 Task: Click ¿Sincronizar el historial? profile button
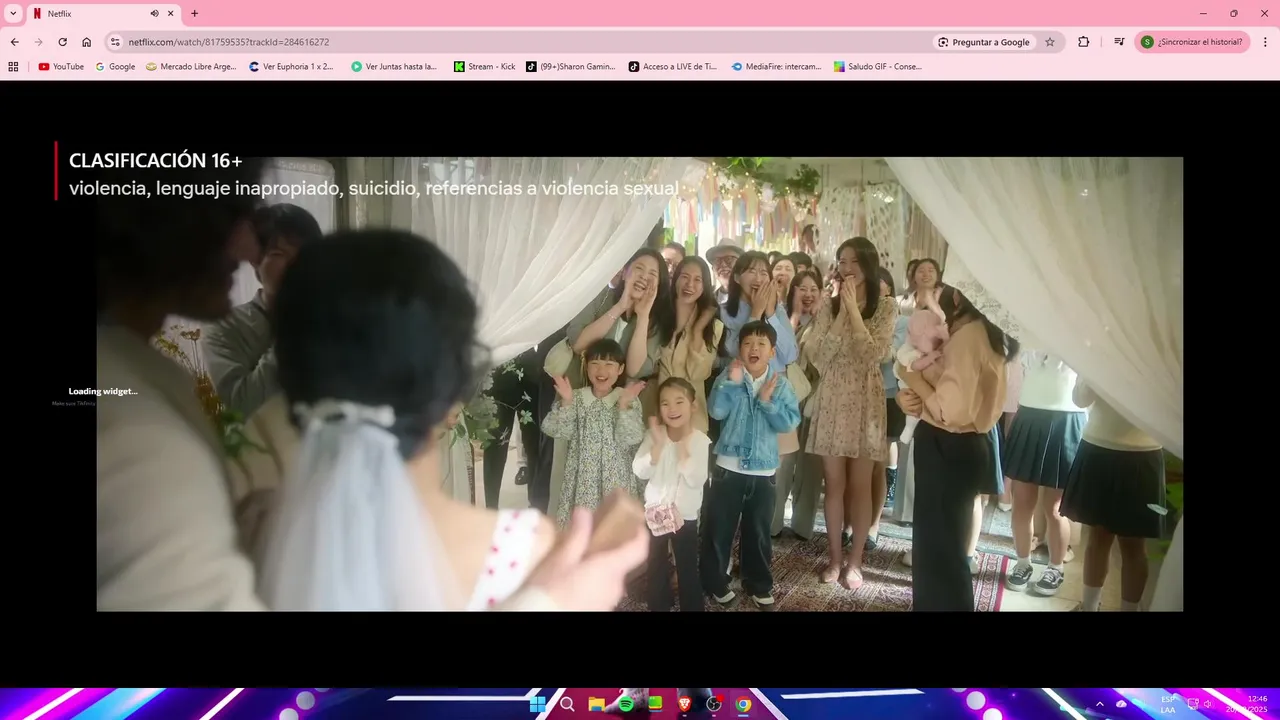tap(1193, 42)
